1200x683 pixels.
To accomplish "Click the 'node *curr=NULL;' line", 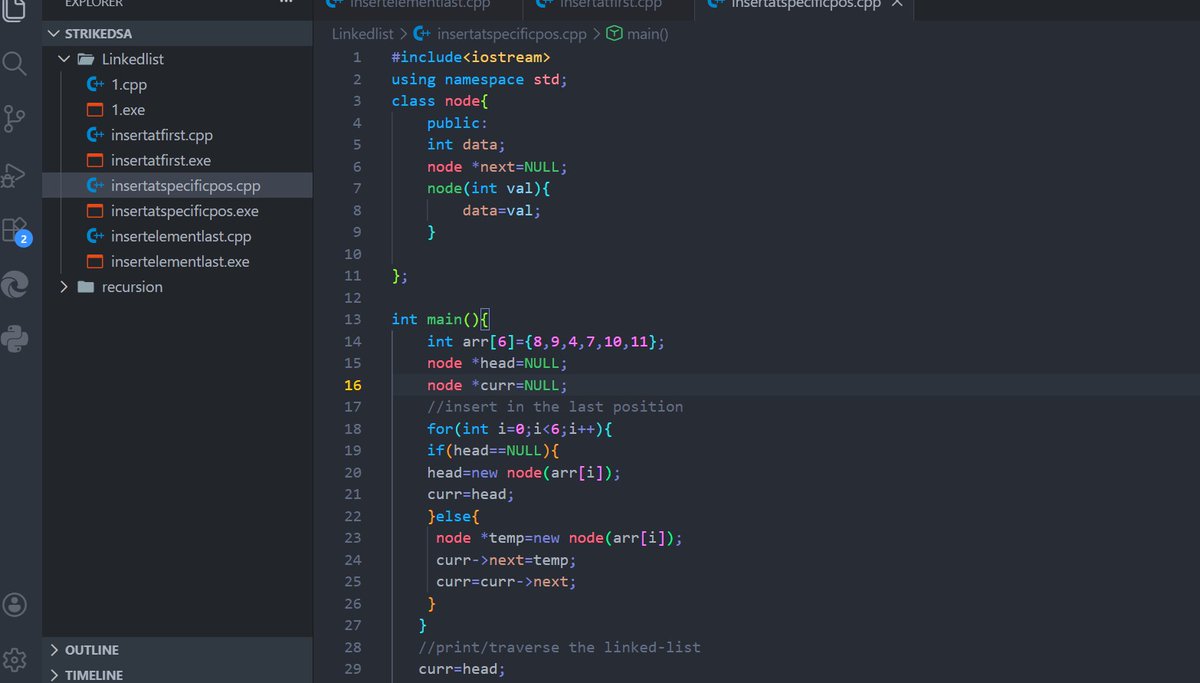I will pos(497,385).
